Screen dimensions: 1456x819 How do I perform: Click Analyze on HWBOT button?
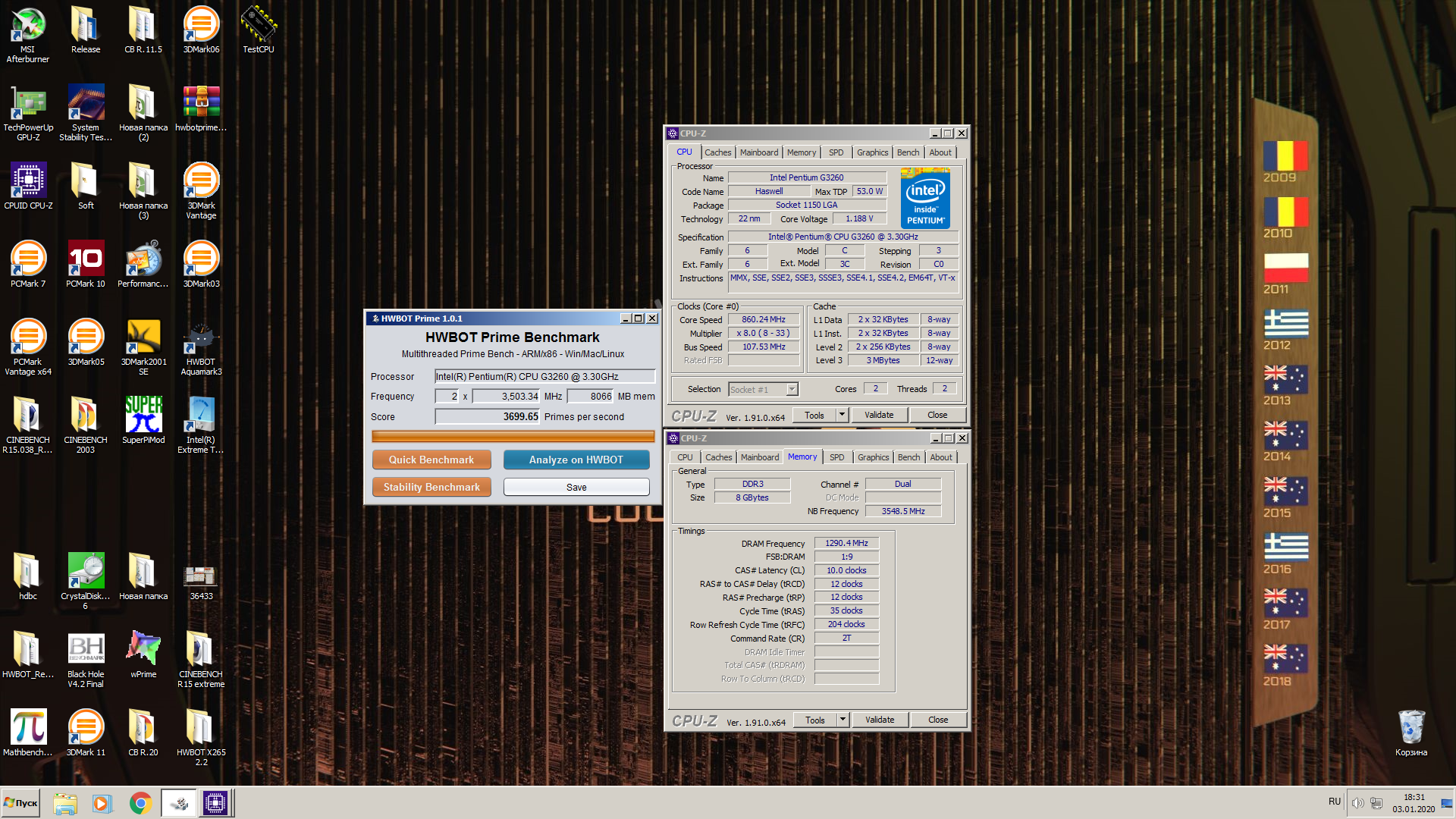click(576, 460)
